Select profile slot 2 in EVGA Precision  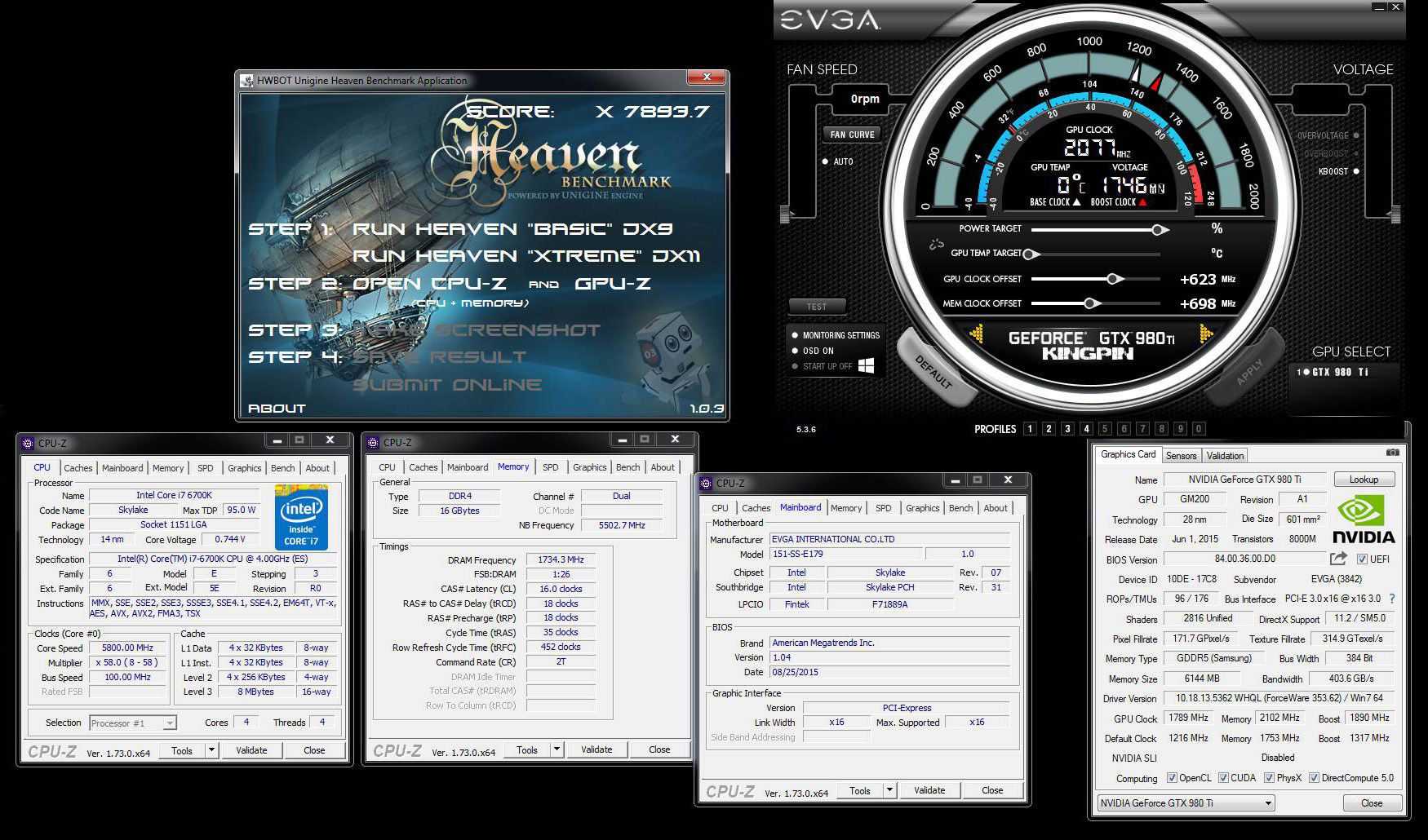click(x=1049, y=429)
